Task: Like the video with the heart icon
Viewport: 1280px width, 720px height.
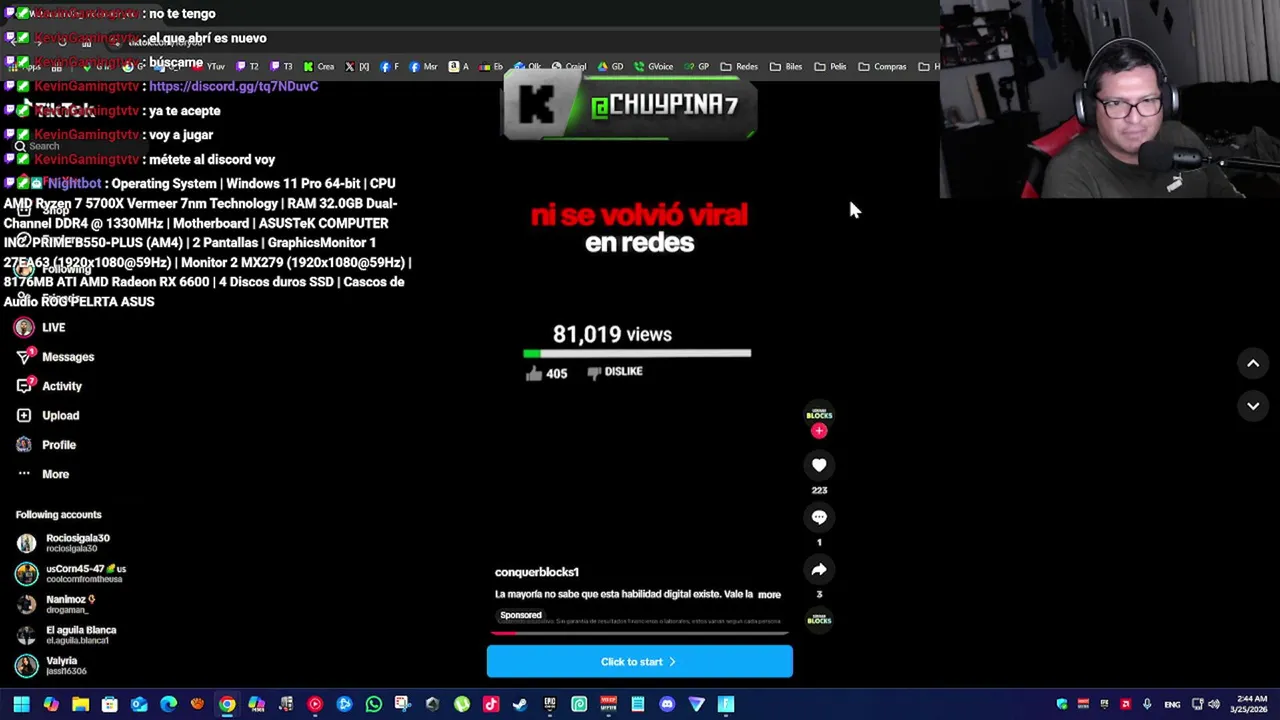Action: (x=819, y=465)
